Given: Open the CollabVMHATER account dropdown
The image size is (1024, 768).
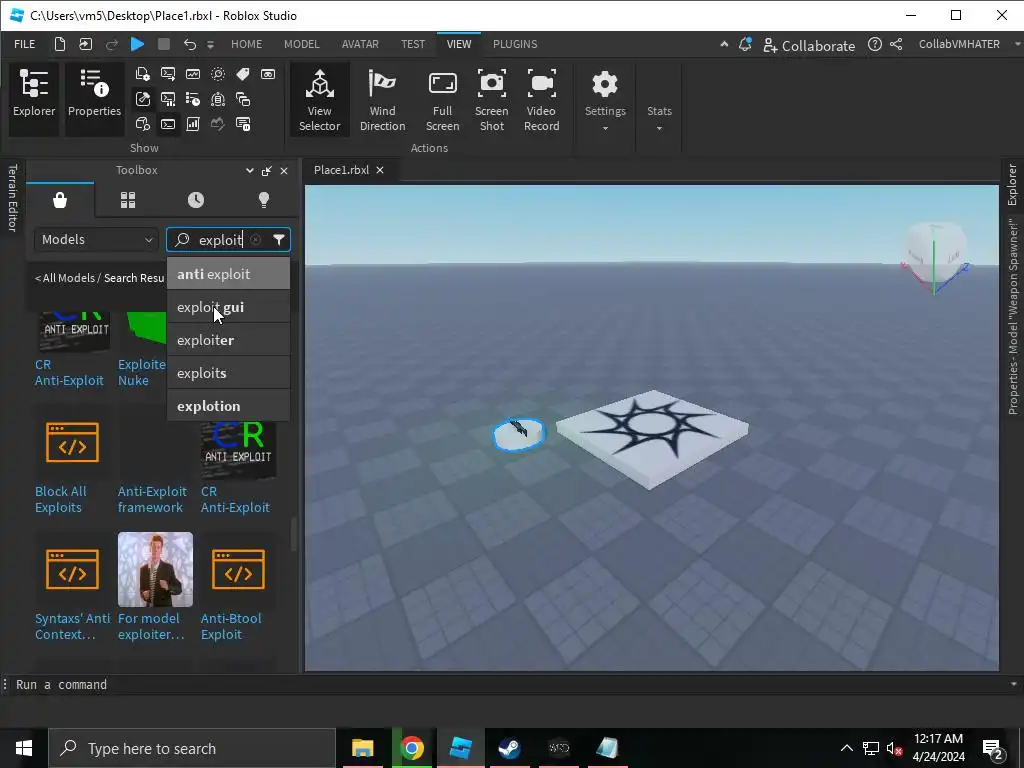Looking at the screenshot, I should tap(968, 44).
